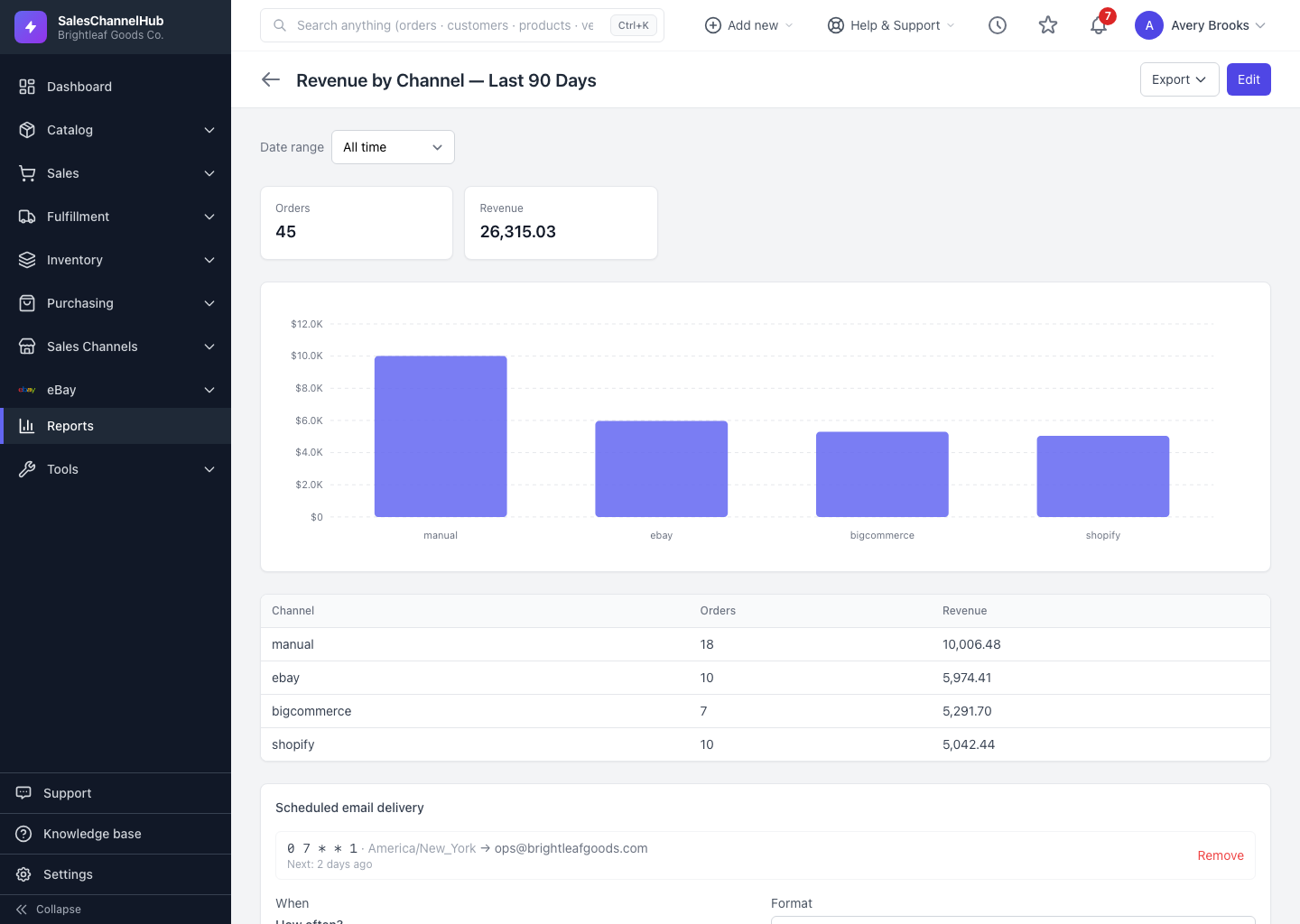
Task: Click the SalesChannelHub lightning logo
Action: 31,27
